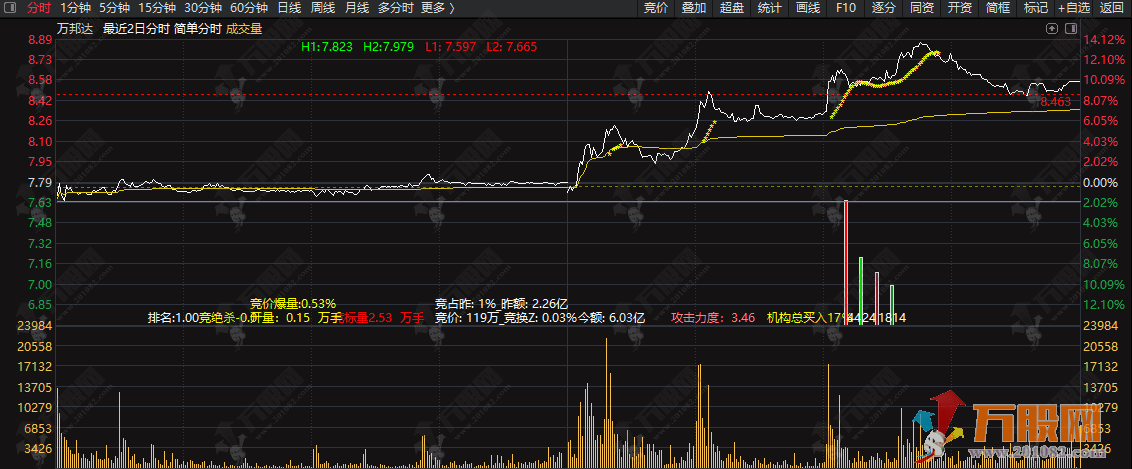Click the 8.463 price marker label

[x=1055, y=104]
